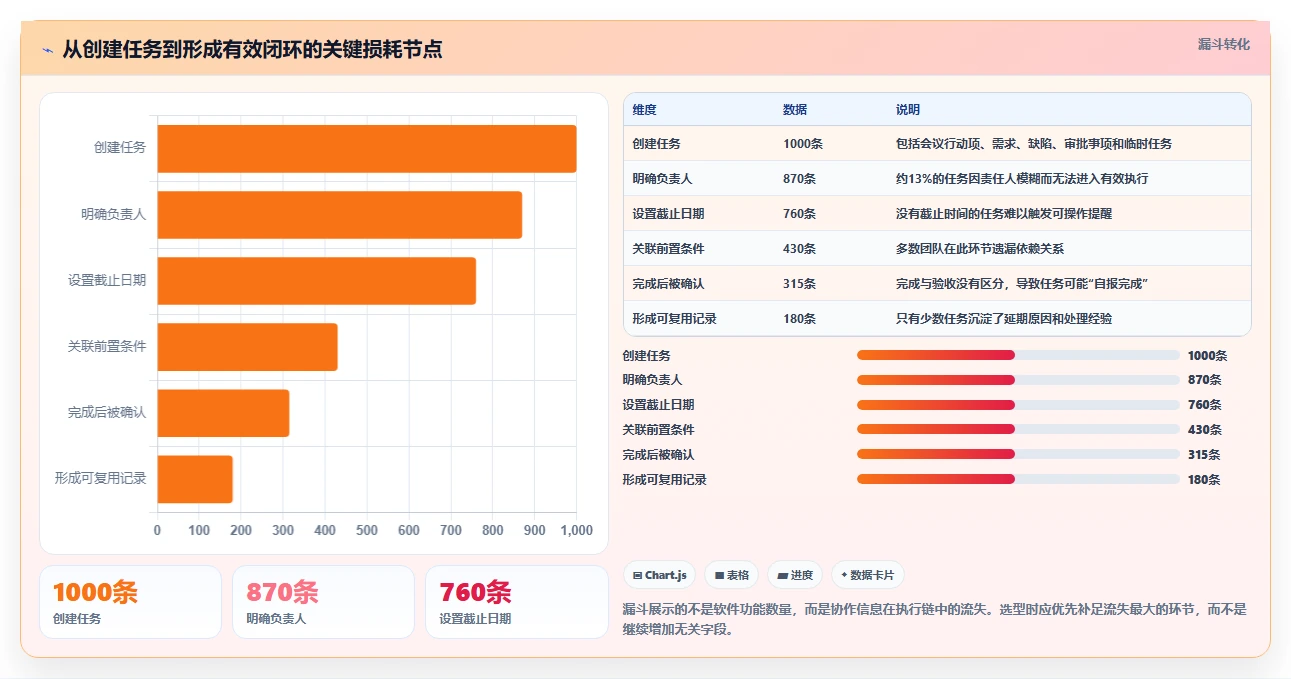This screenshot has width=1291, height=679.
Task: Click description starting 包括会议行动项
Action: pyautogui.click(x=1034, y=144)
